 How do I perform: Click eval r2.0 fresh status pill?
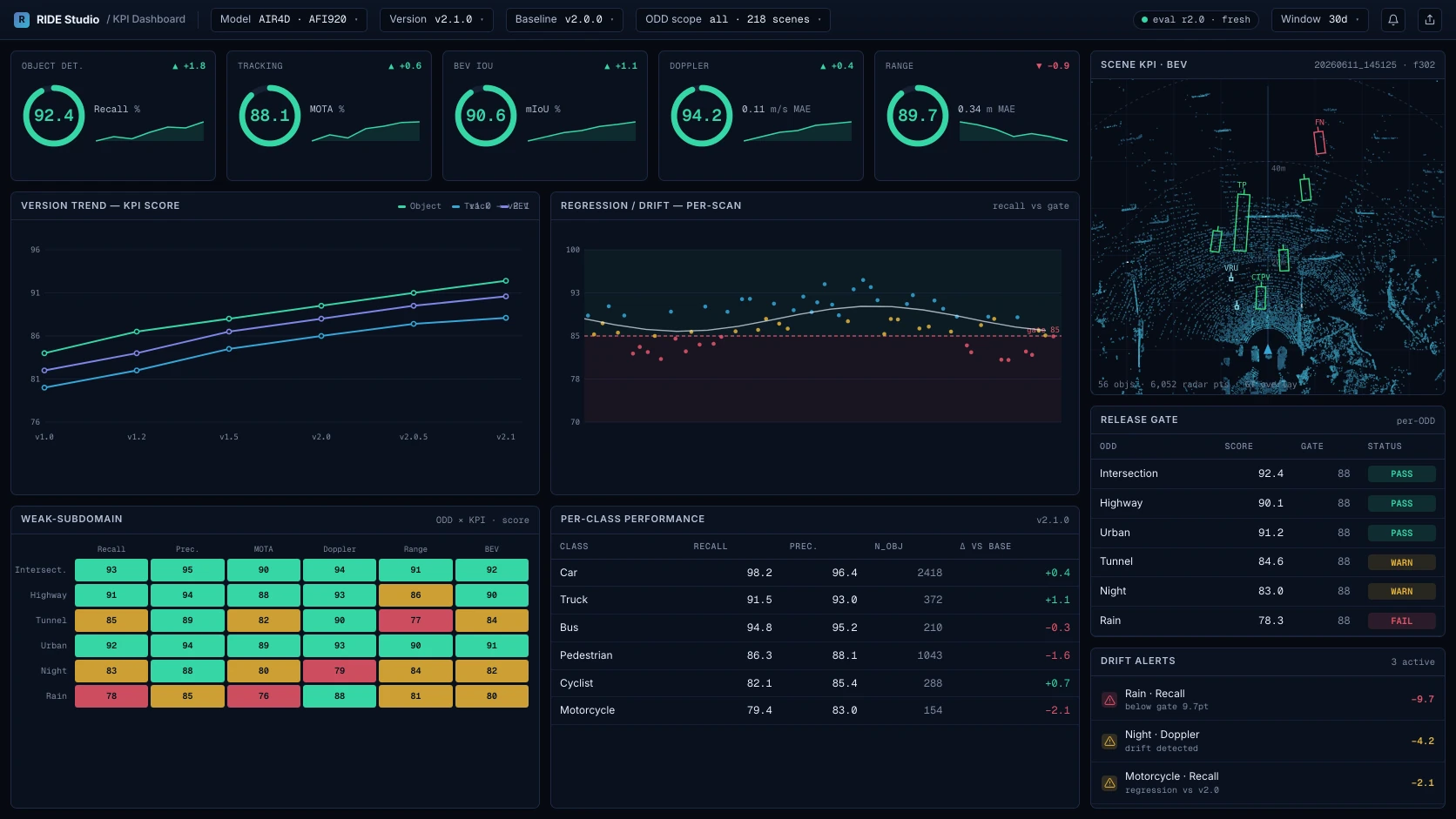click(1196, 19)
